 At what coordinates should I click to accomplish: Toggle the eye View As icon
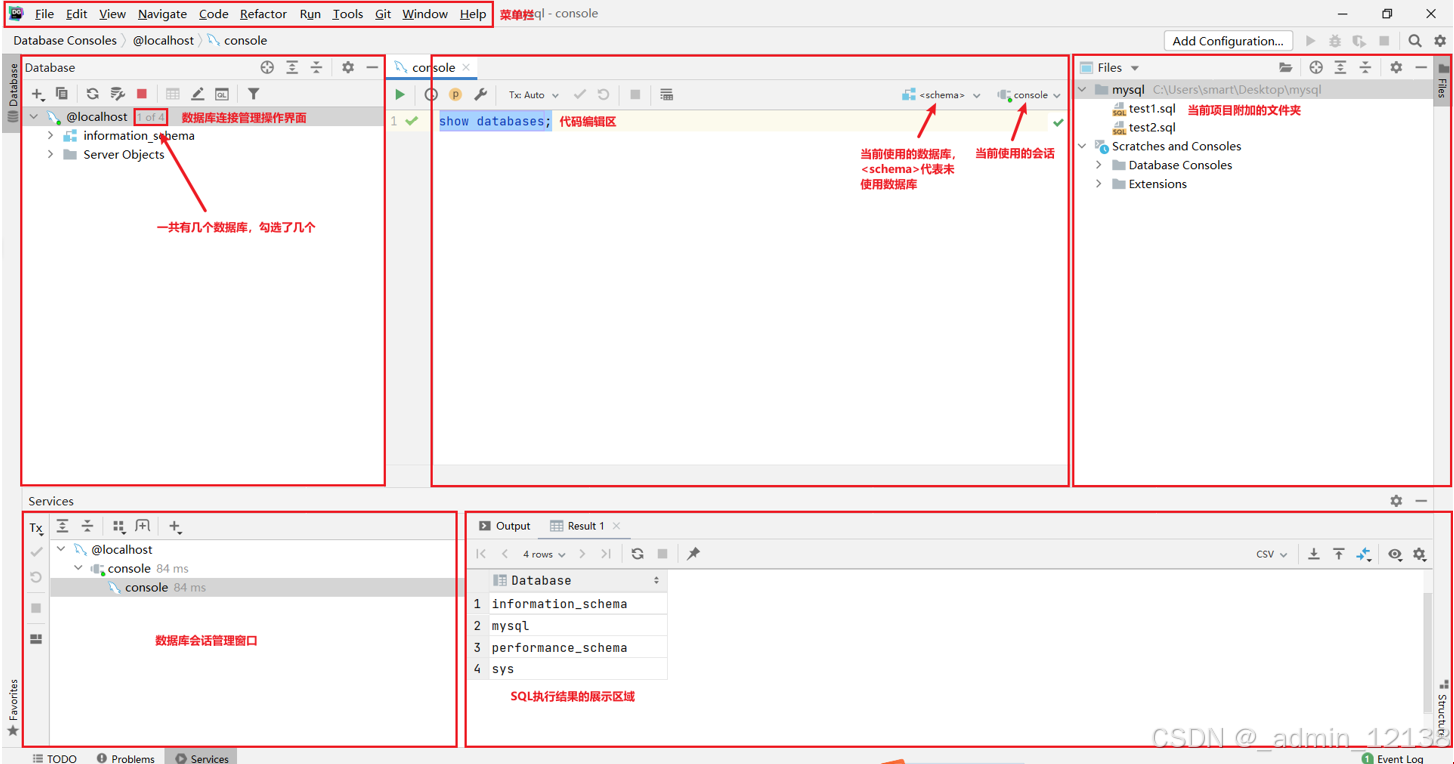[1395, 554]
